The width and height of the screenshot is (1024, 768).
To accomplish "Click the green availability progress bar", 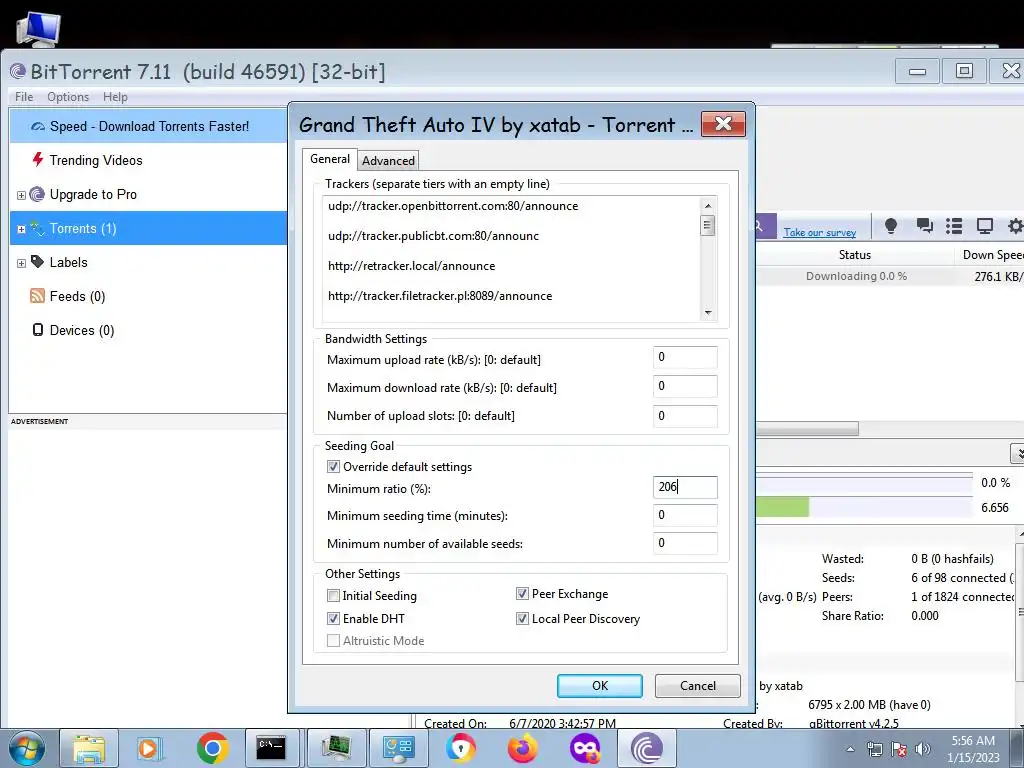I will (782, 507).
